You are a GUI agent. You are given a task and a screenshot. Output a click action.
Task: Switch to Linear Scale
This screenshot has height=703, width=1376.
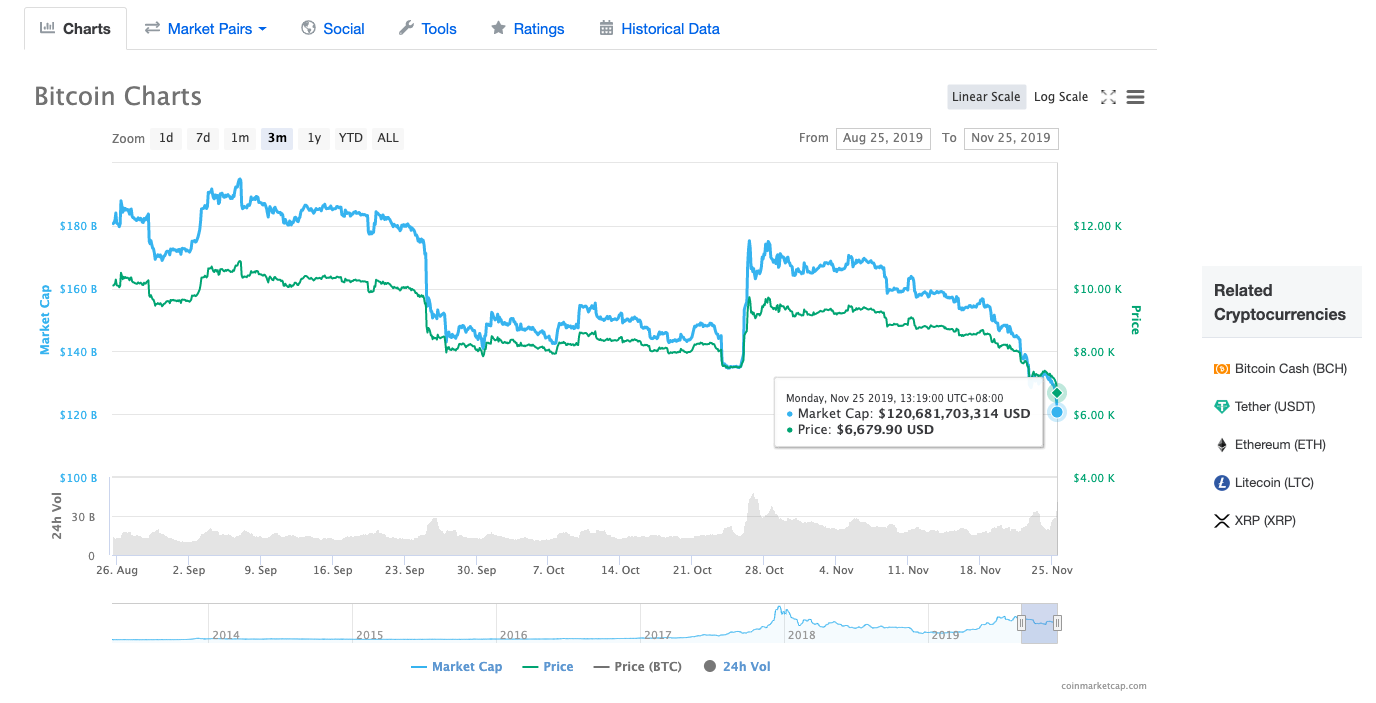pos(986,97)
